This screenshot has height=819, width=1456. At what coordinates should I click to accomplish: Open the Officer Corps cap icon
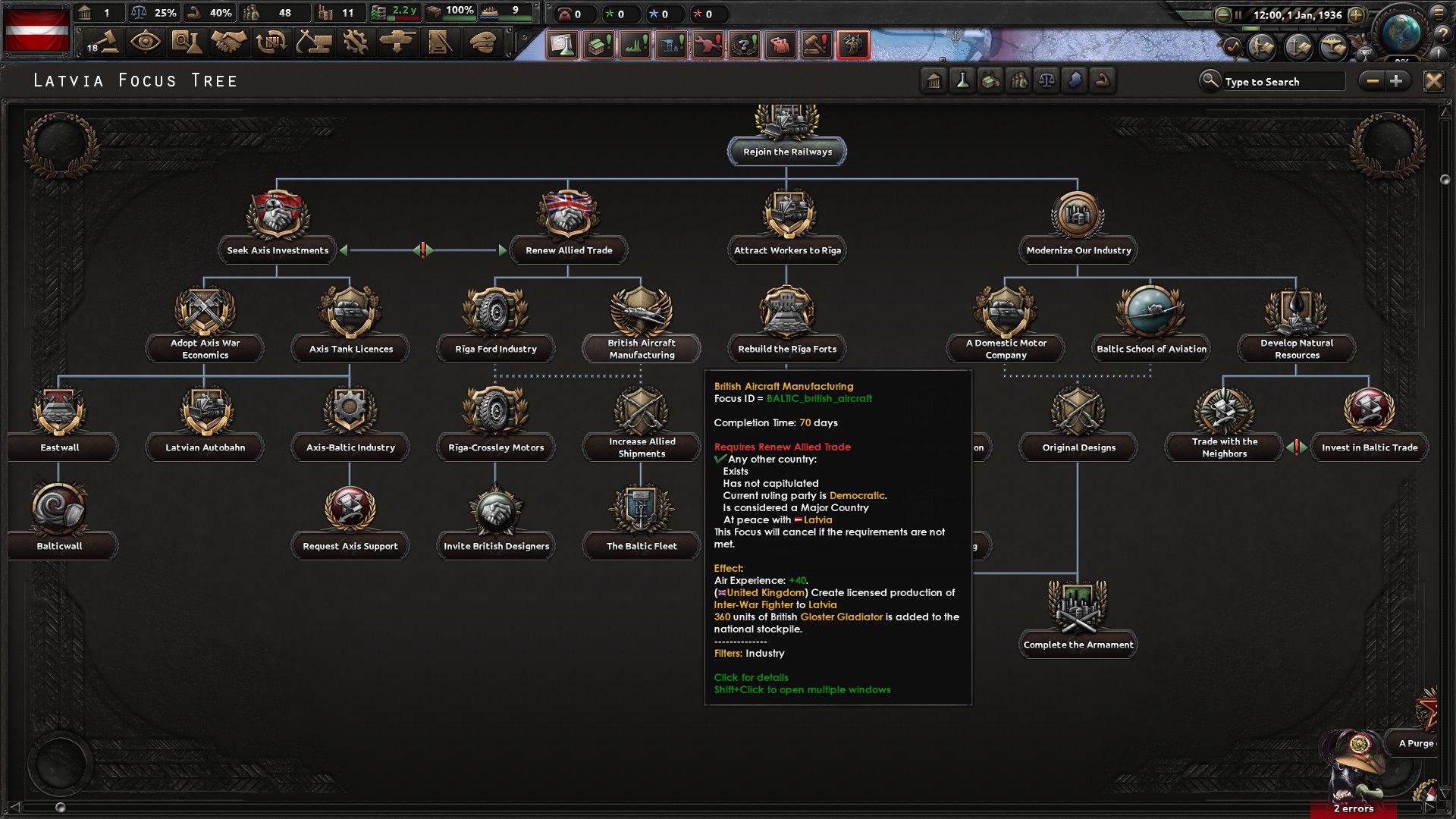coord(482,42)
